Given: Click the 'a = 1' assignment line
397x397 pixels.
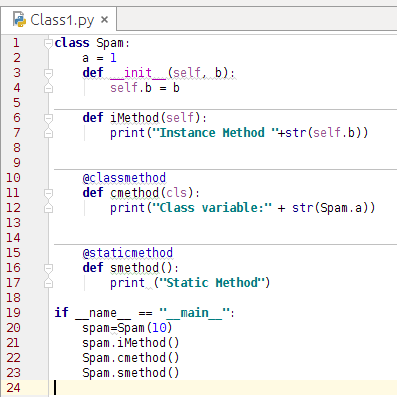Looking at the screenshot, I should point(99,58).
